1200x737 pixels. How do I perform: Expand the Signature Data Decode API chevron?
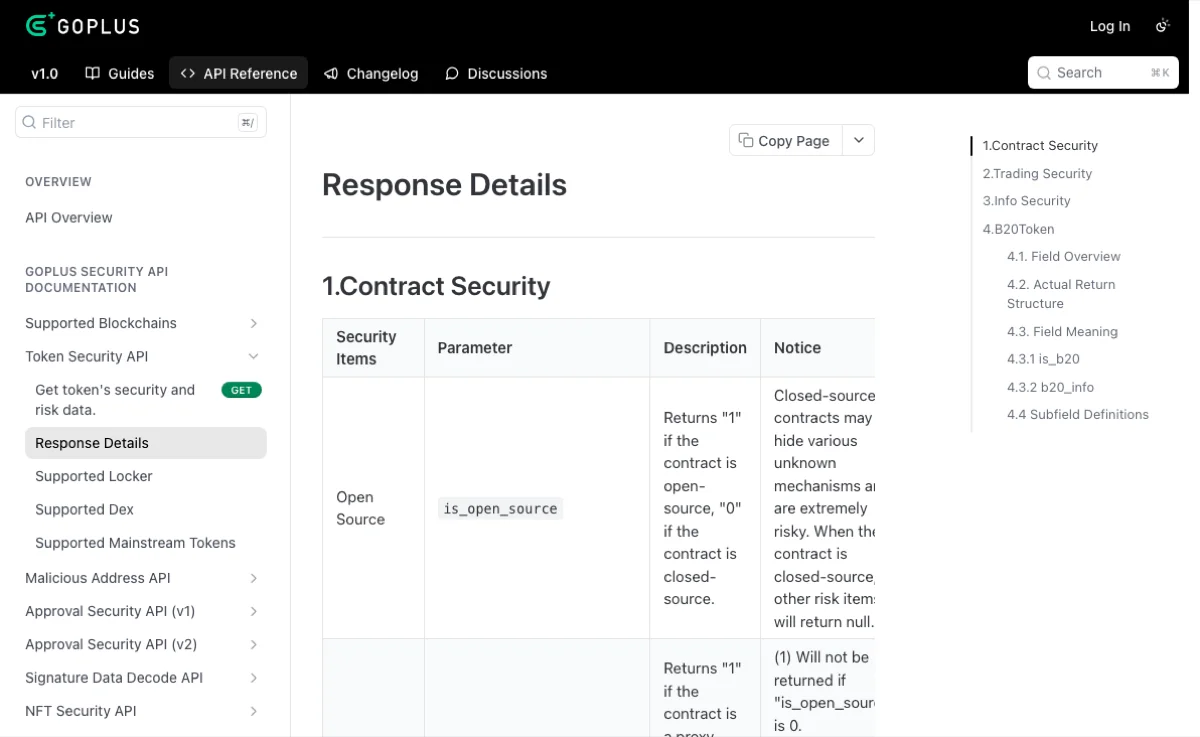coord(254,677)
